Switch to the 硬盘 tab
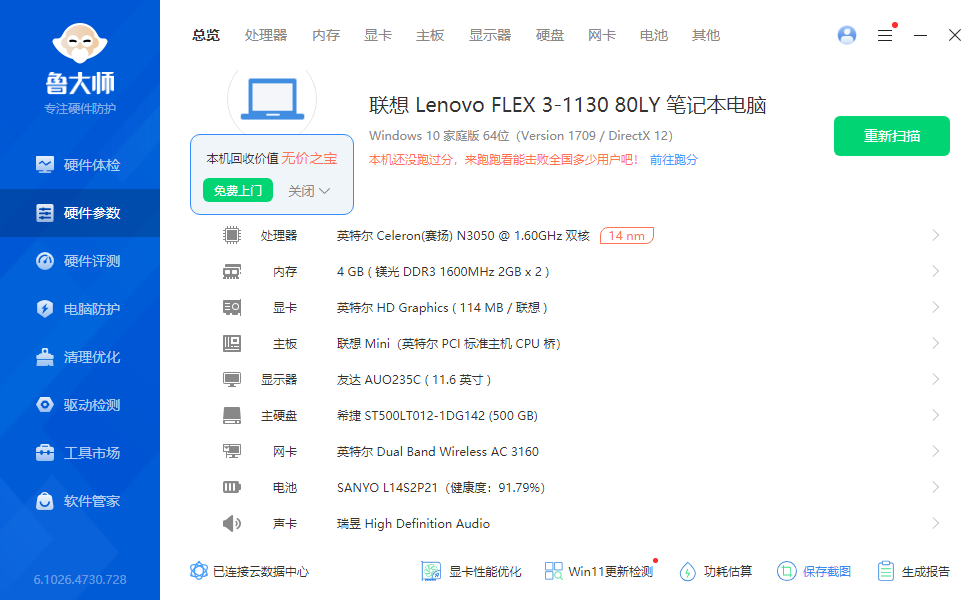This screenshot has width=980, height=600. pyautogui.click(x=550, y=36)
